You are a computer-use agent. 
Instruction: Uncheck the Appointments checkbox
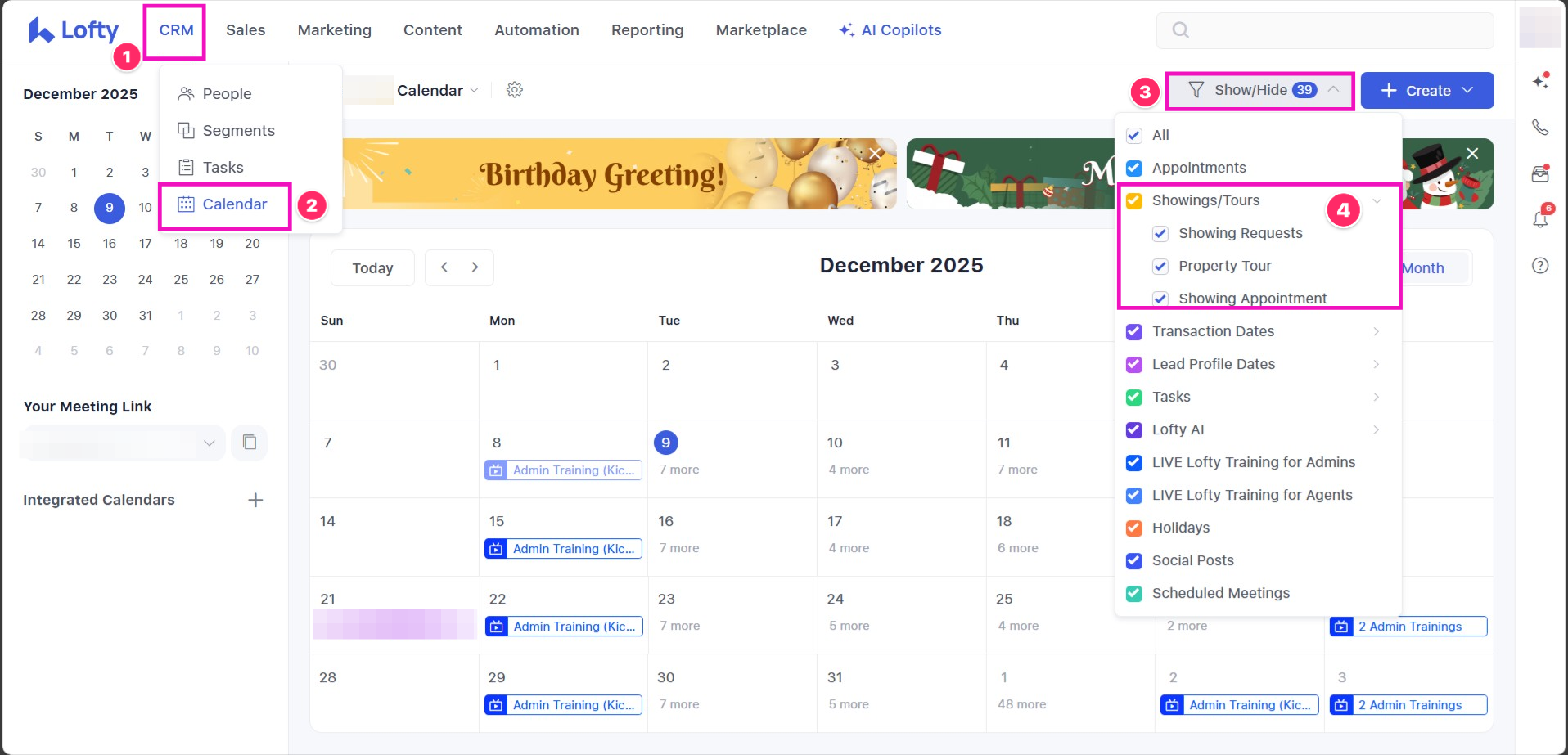(x=1134, y=168)
